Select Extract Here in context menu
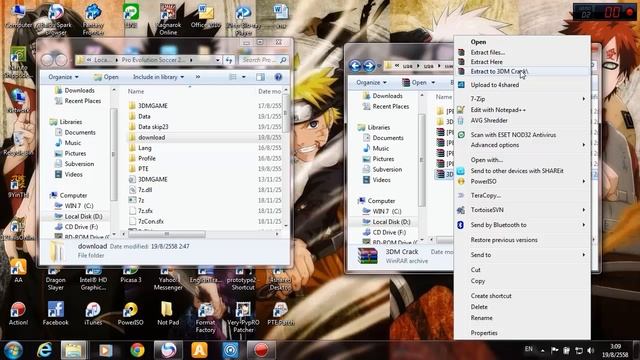The height and width of the screenshot is (360, 640). pyautogui.click(x=486, y=62)
